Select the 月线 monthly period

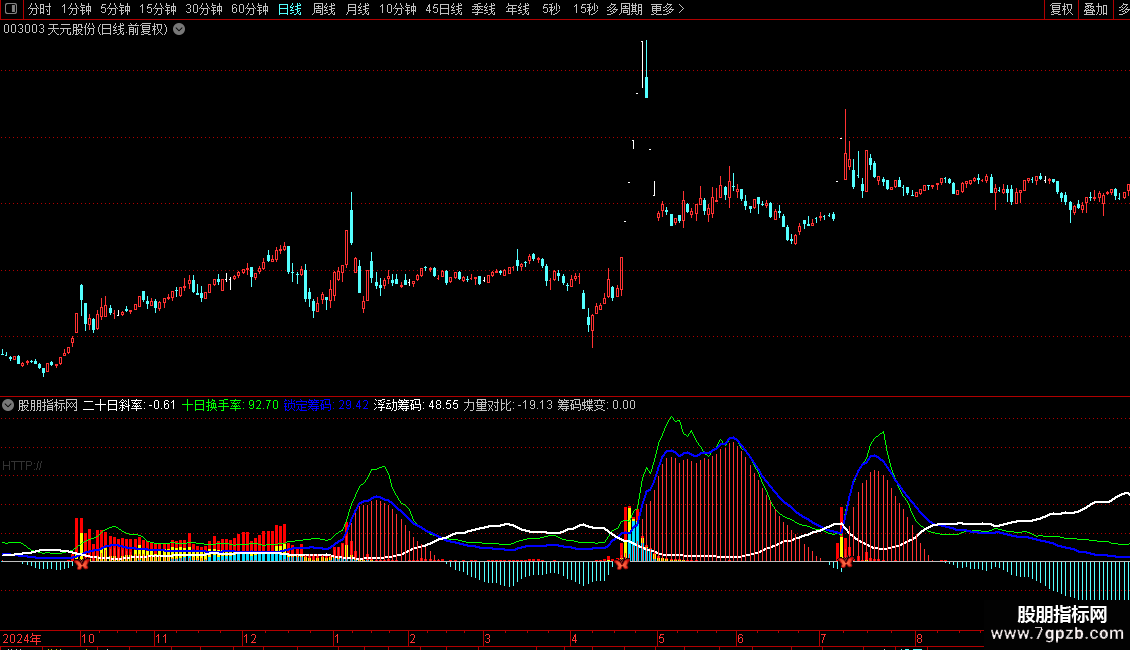coord(357,9)
